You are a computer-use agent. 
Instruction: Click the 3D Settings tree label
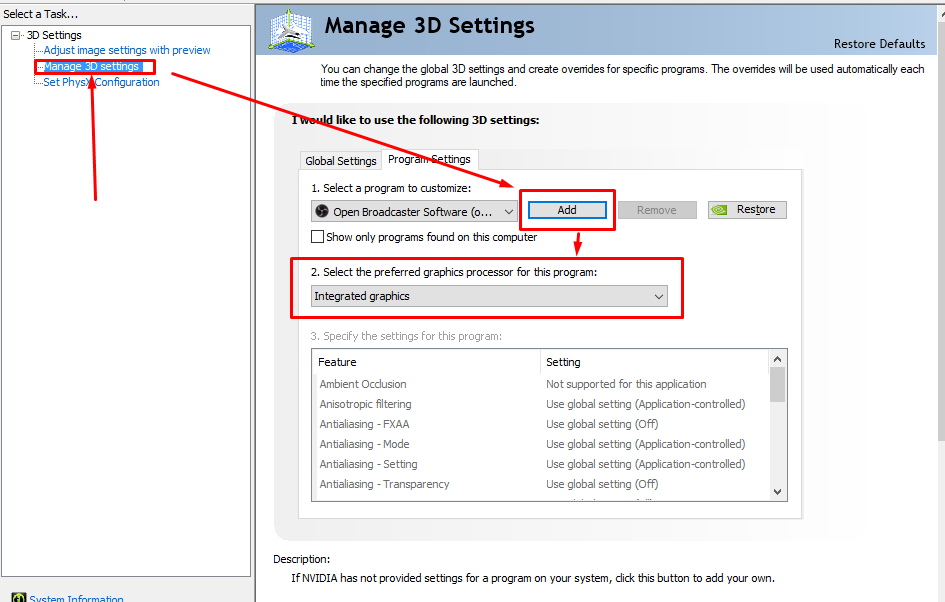[x=54, y=35]
